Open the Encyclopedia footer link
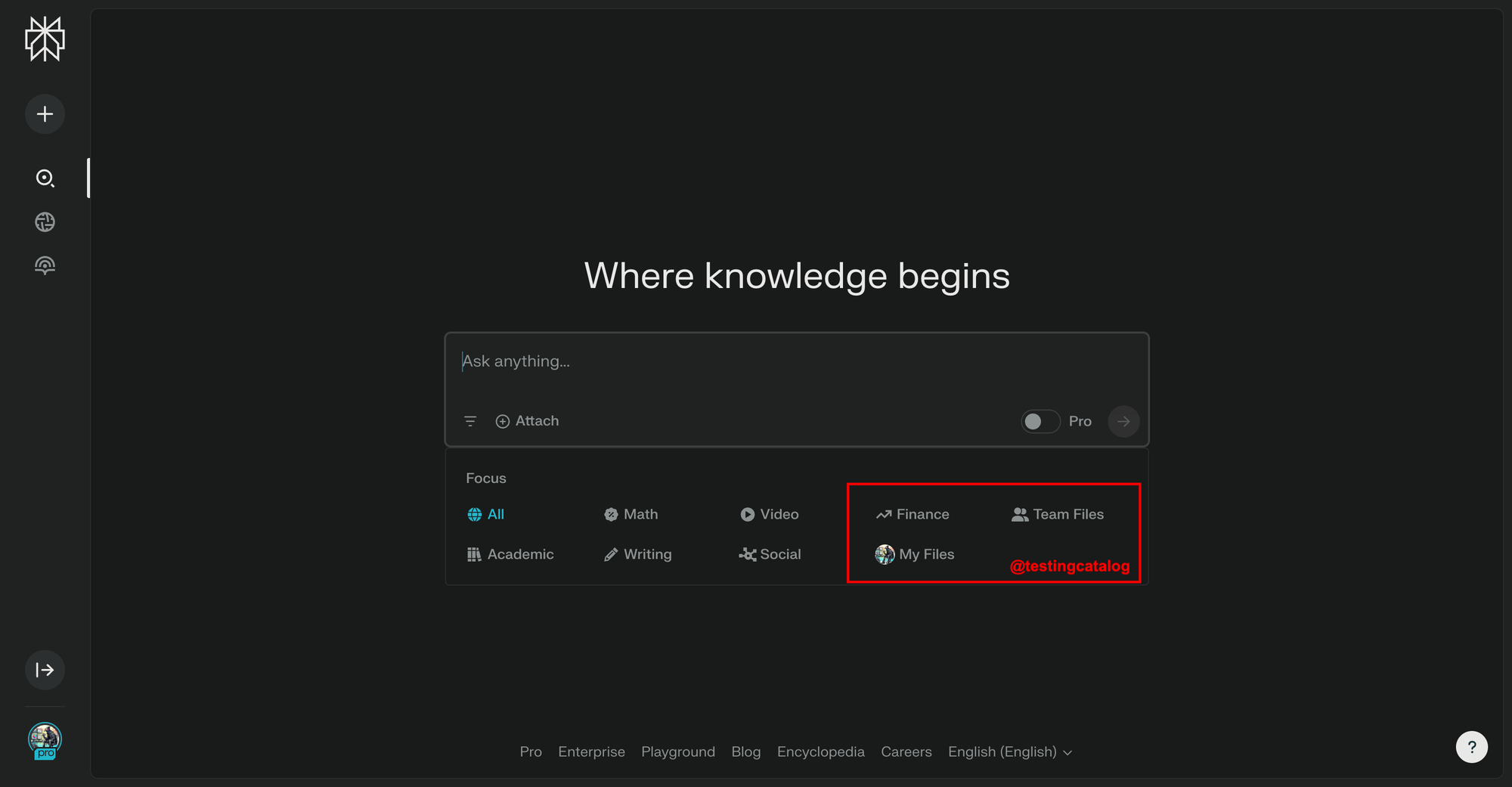The height and width of the screenshot is (787, 1512). tap(821, 751)
